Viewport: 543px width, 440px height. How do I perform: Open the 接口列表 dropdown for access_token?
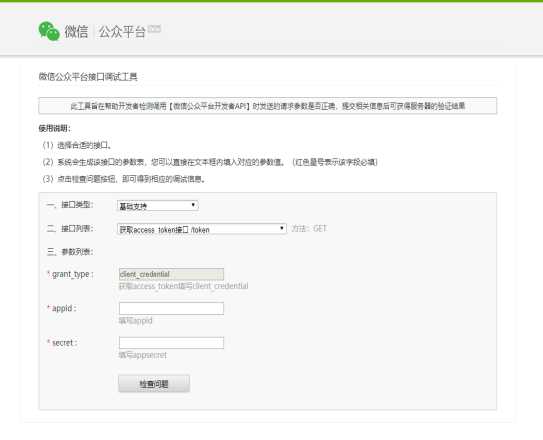tap(202, 229)
